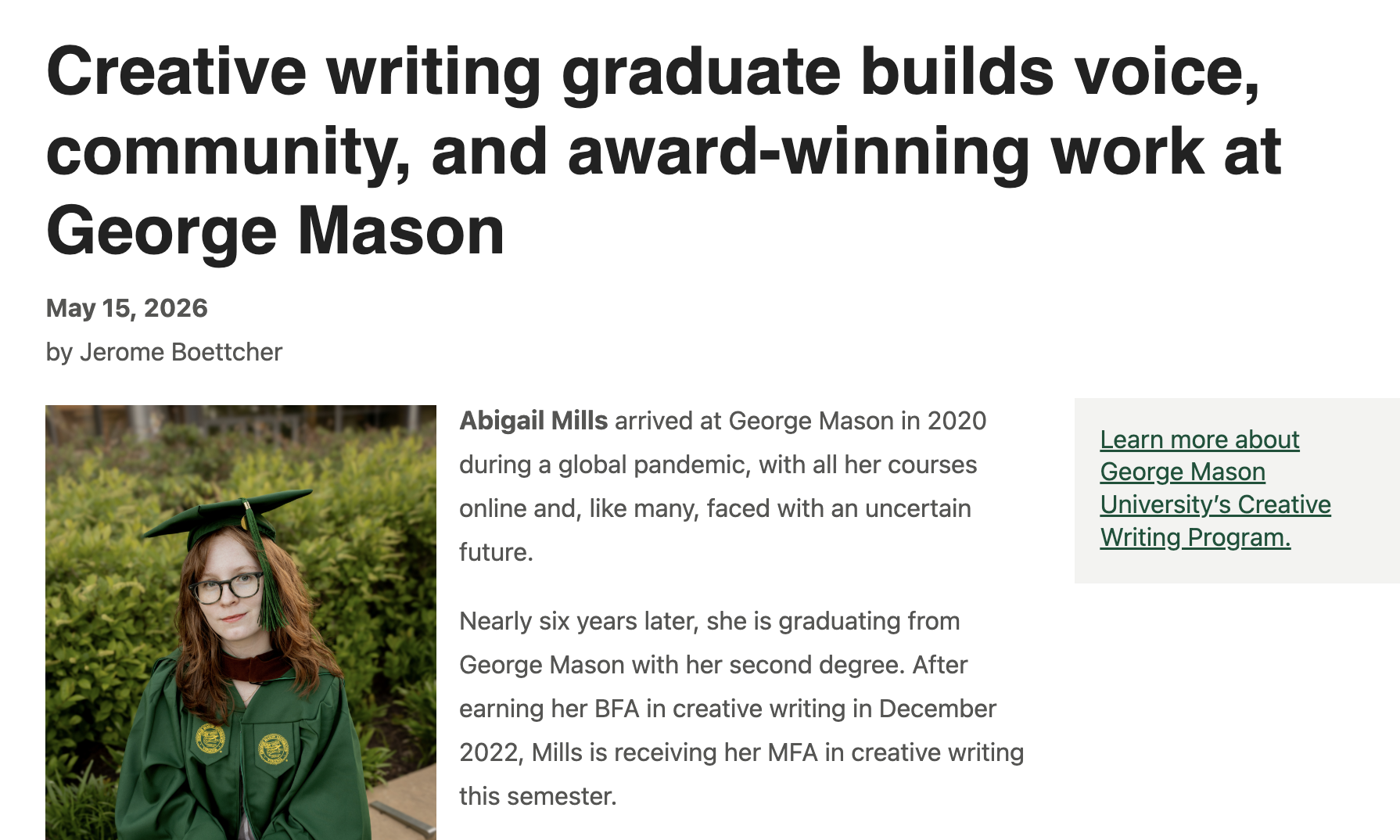The width and height of the screenshot is (1400, 840).
Task: Click the left gold emblem on the gown
Action: [x=210, y=738]
